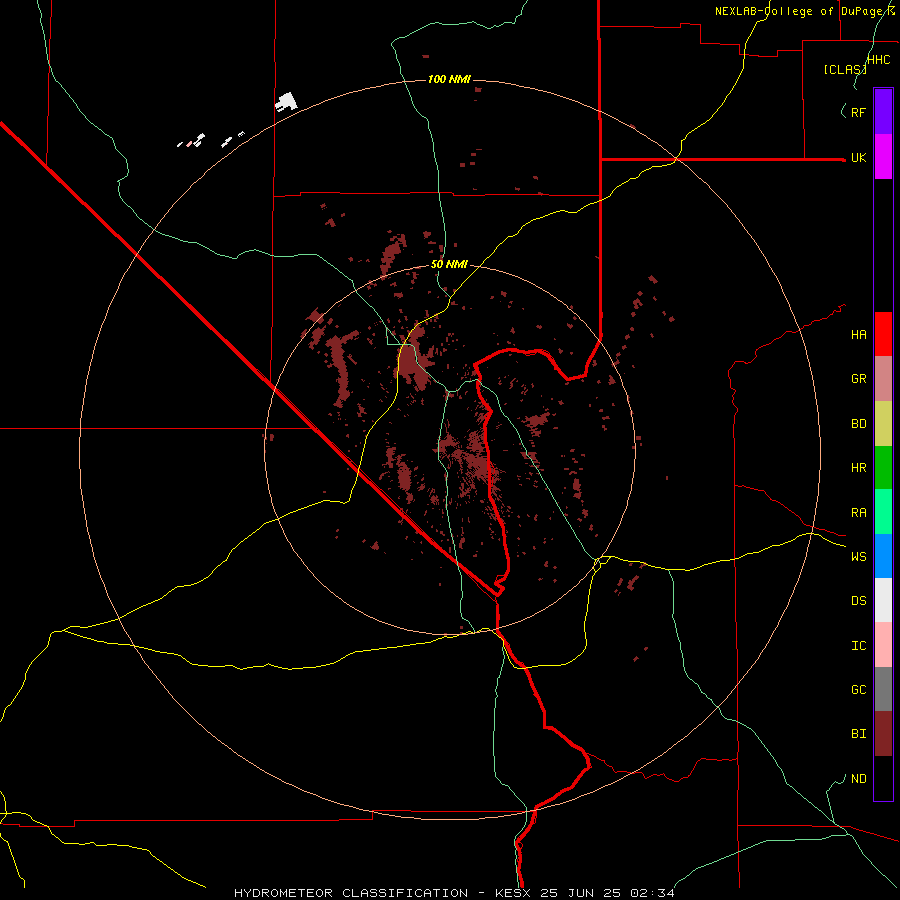This screenshot has height=900, width=900.
Task: Click the BI legend label
Action: point(858,734)
